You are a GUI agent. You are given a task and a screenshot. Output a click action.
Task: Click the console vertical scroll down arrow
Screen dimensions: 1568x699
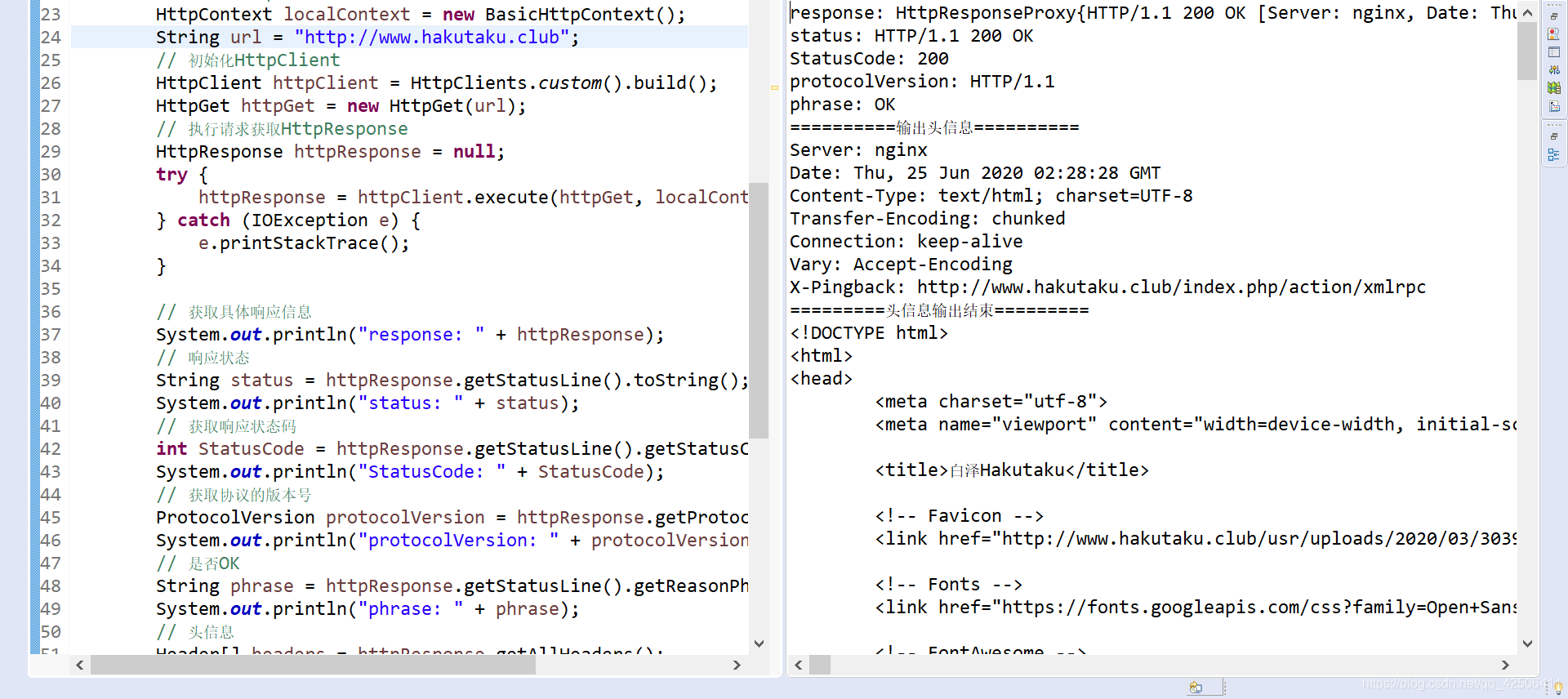tap(1527, 643)
